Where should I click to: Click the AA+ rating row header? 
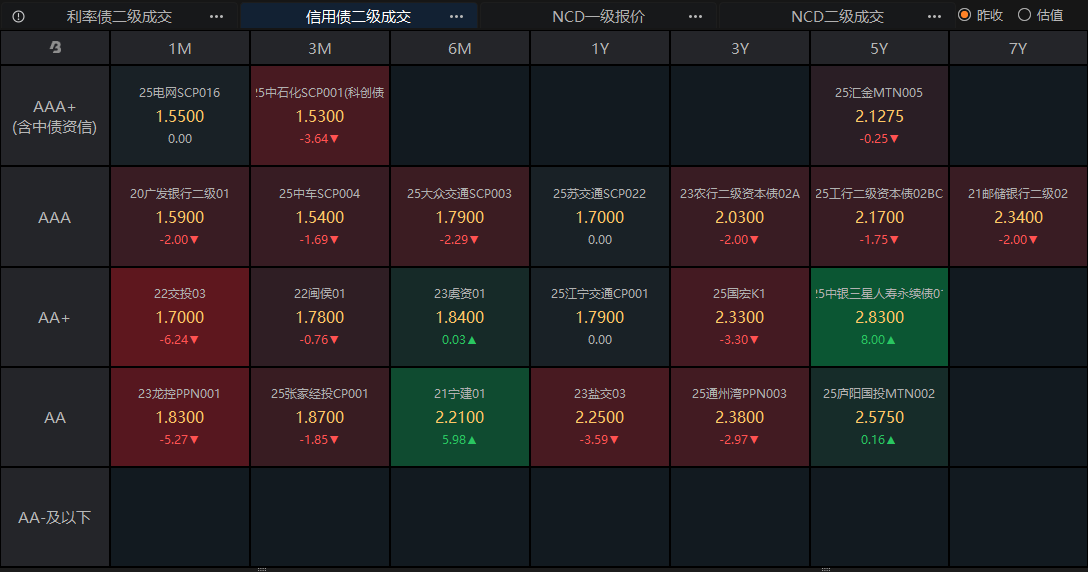[55, 317]
